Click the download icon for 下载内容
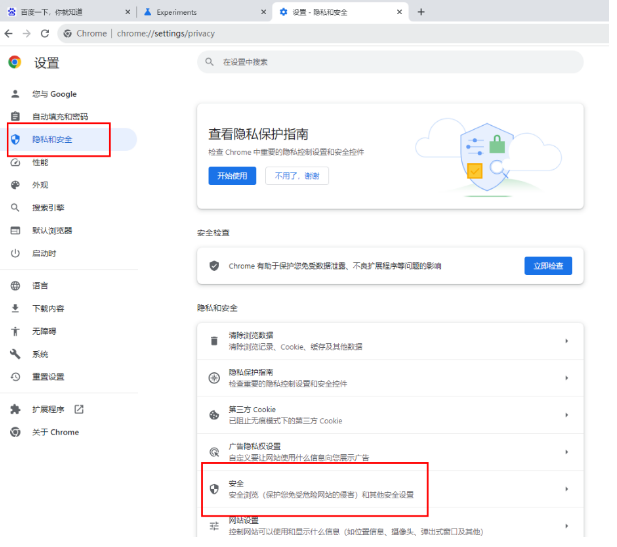 click(x=15, y=309)
